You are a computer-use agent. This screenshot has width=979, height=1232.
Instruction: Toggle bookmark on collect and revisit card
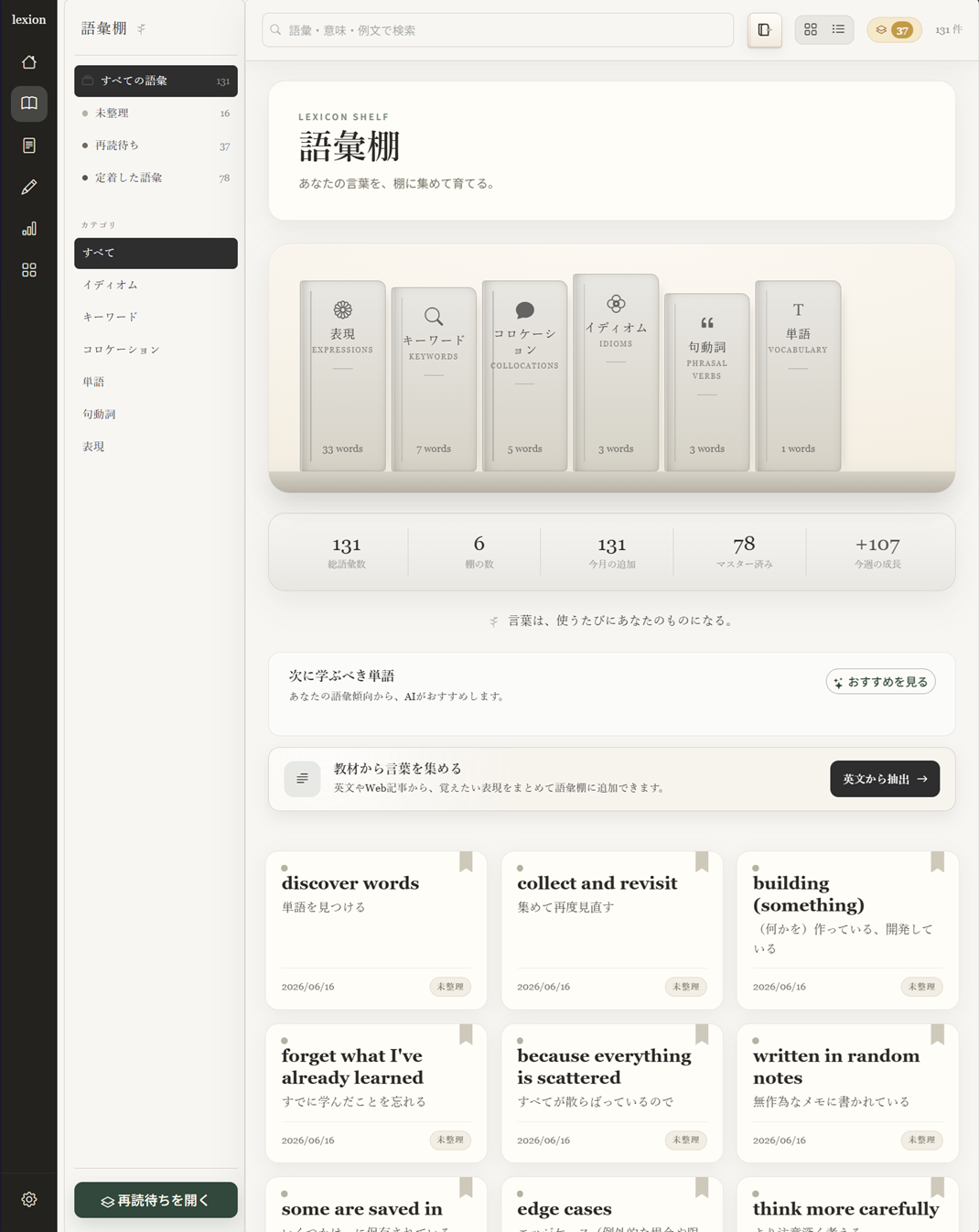(702, 862)
